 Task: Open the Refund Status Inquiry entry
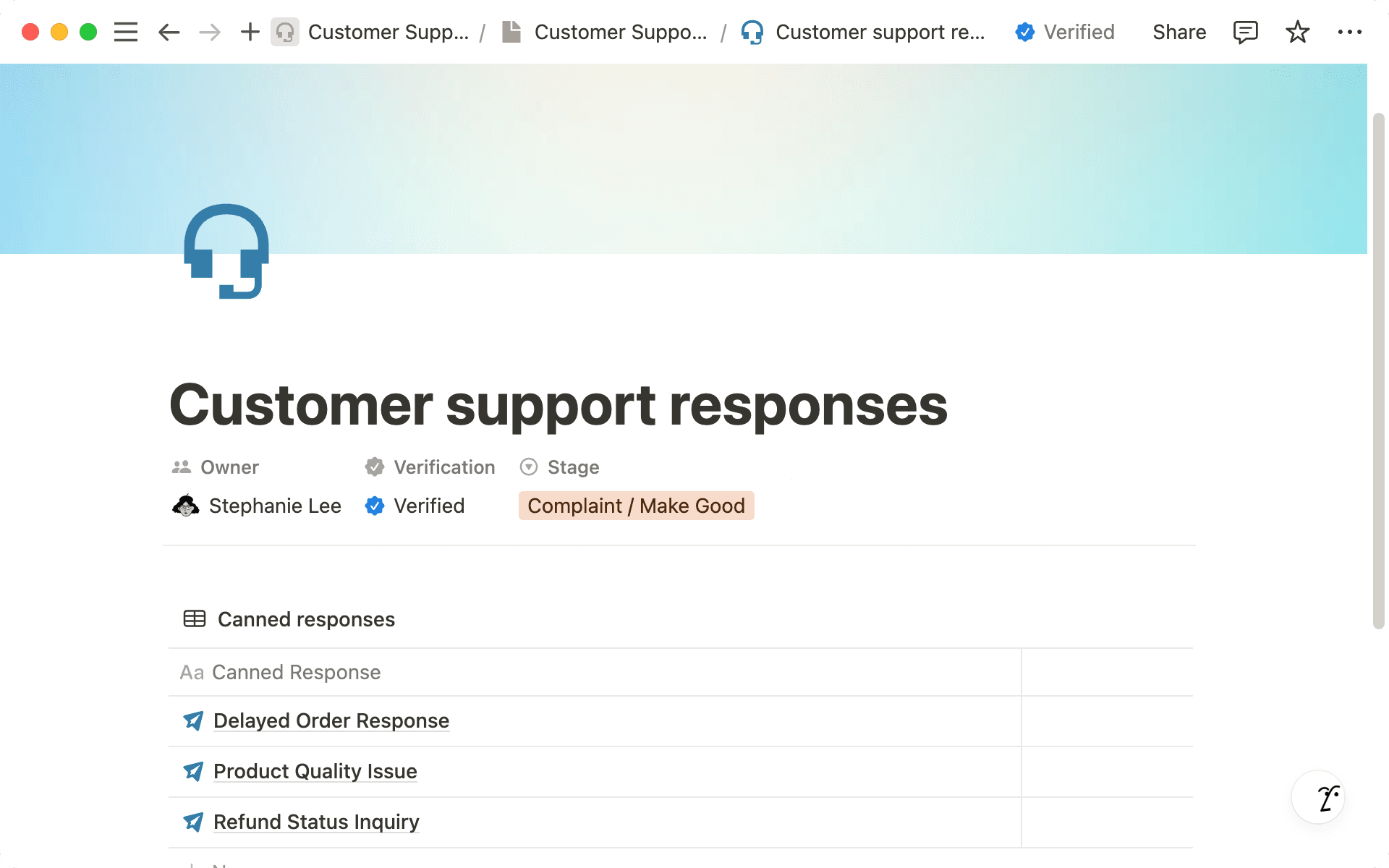(x=315, y=822)
